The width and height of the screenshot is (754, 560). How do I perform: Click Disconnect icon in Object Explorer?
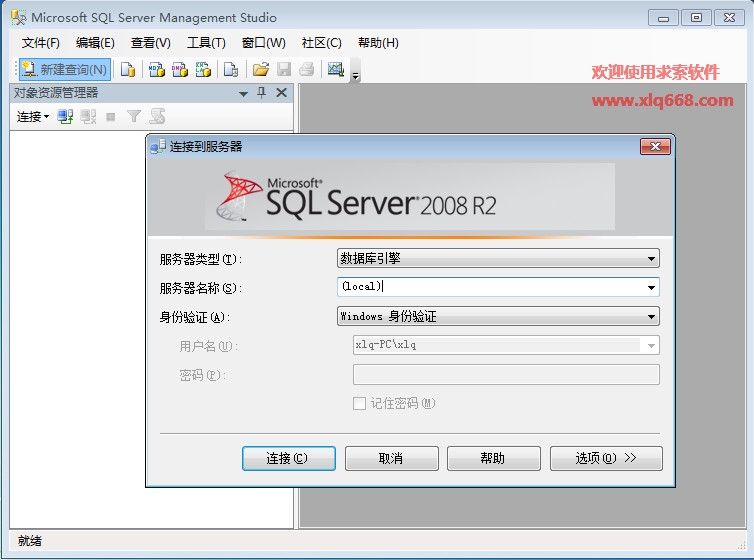[88, 116]
